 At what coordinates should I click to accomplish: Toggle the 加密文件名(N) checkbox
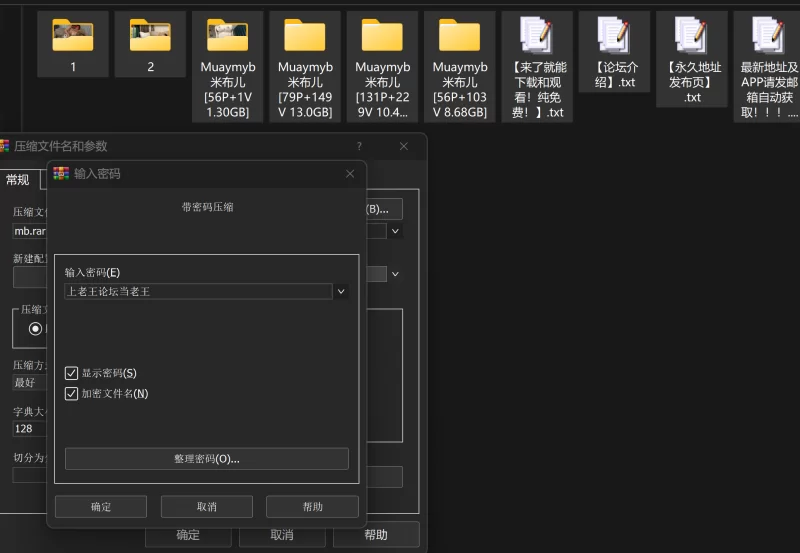click(71, 393)
